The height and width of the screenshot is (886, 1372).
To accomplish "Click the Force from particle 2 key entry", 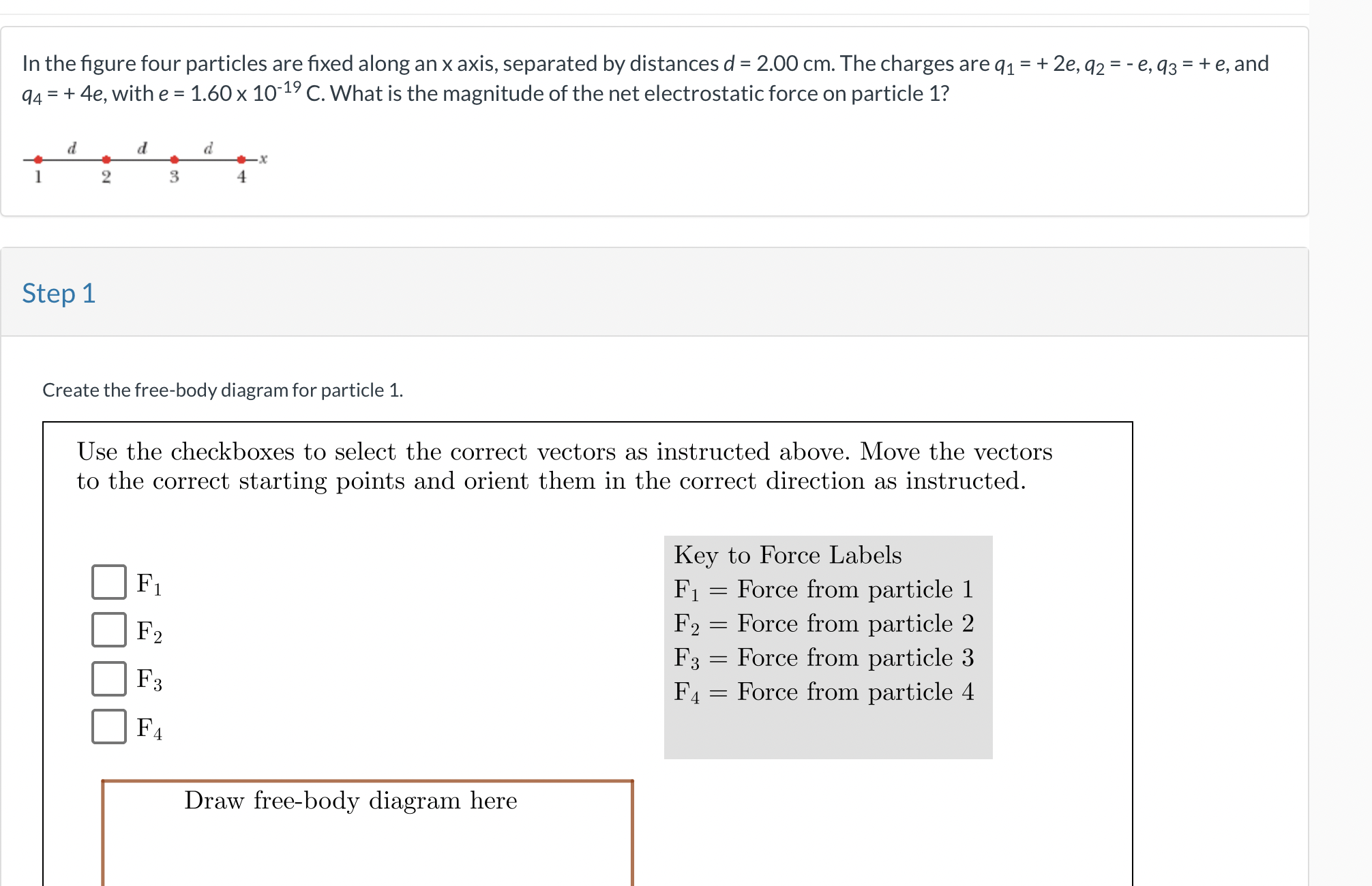I will (825, 623).
